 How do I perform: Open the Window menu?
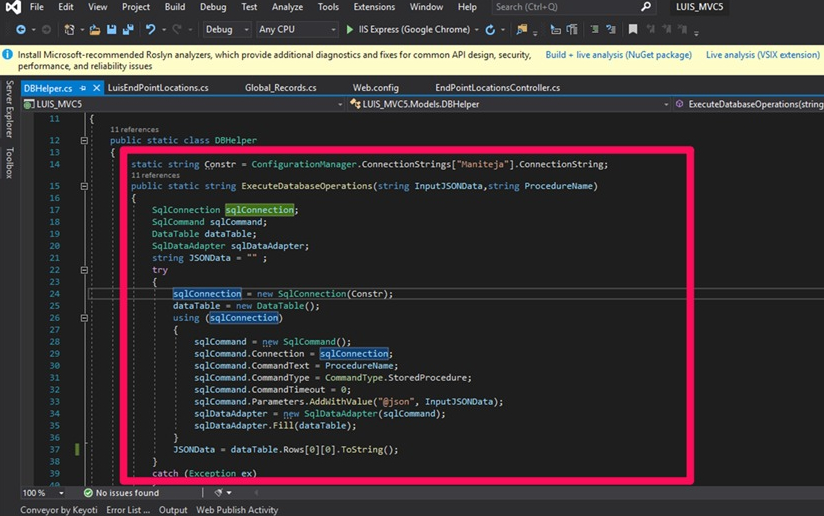click(x=426, y=7)
